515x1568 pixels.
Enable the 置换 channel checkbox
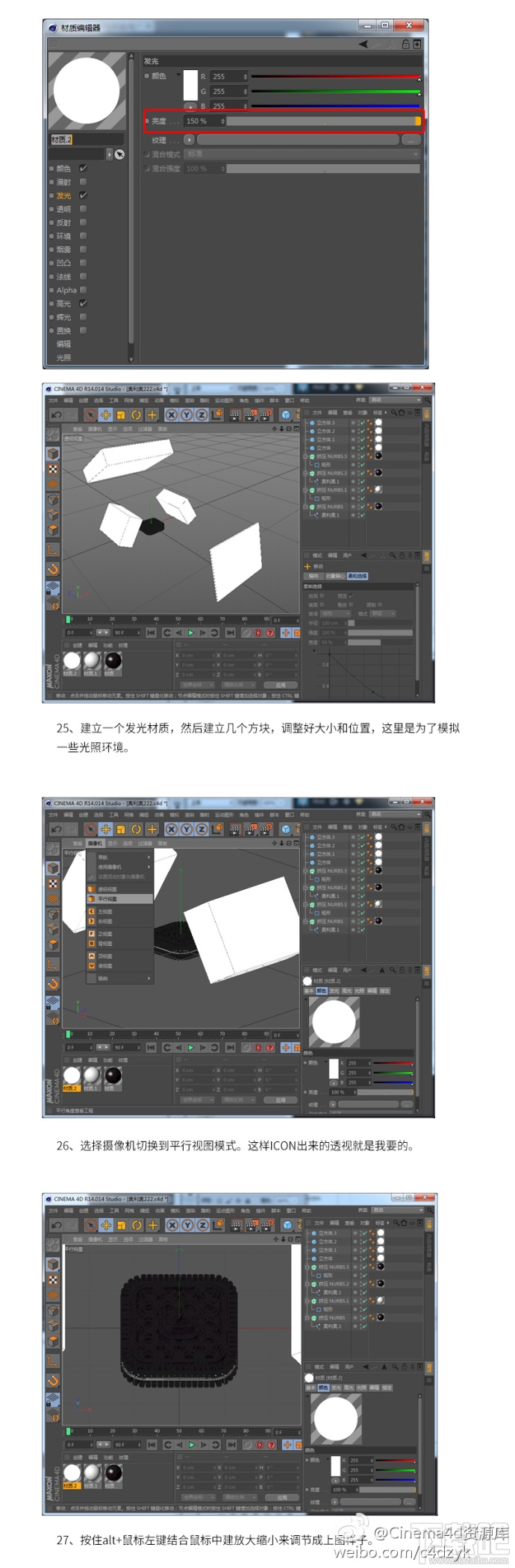coord(83,330)
